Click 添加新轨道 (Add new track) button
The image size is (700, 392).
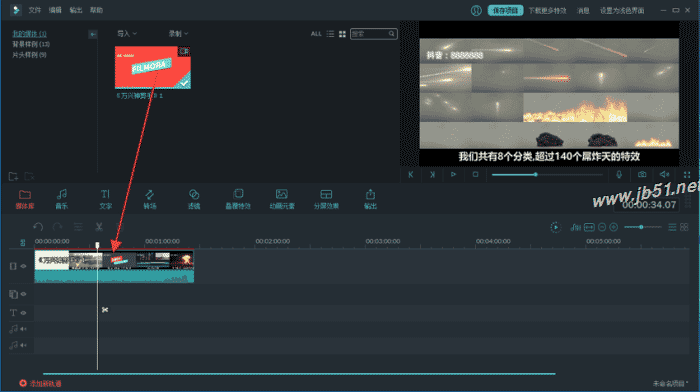[x=40, y=383]
